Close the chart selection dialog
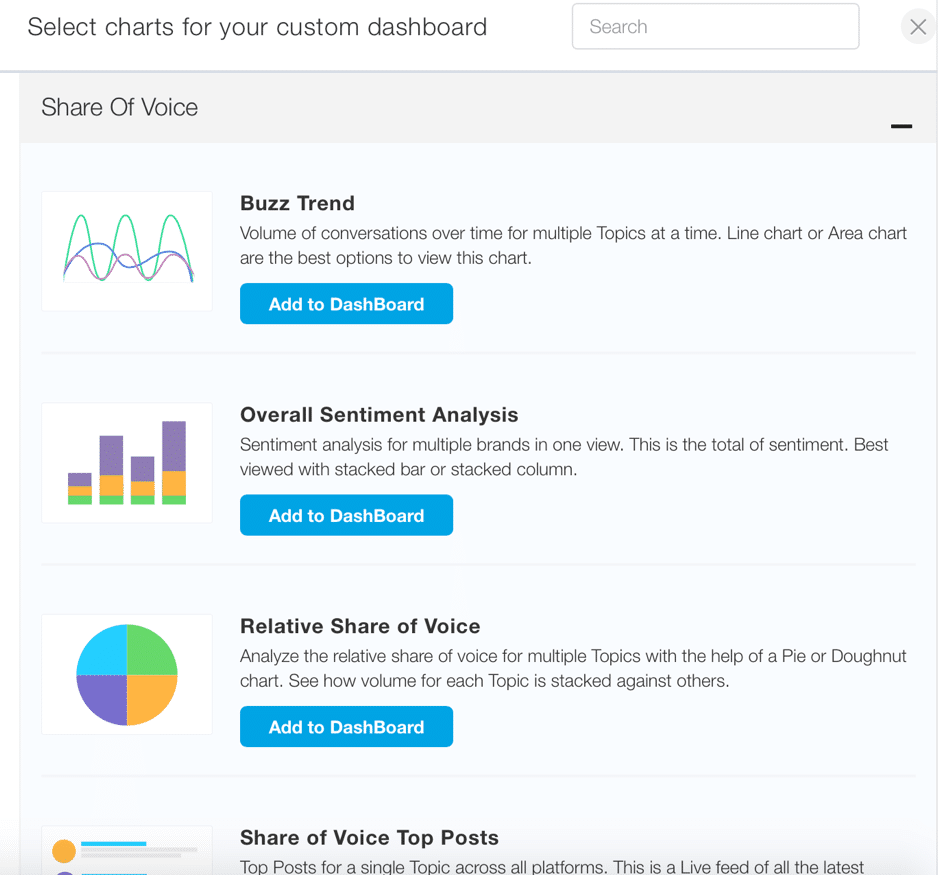This screenshot has width=938, height=875. [918, 27]
